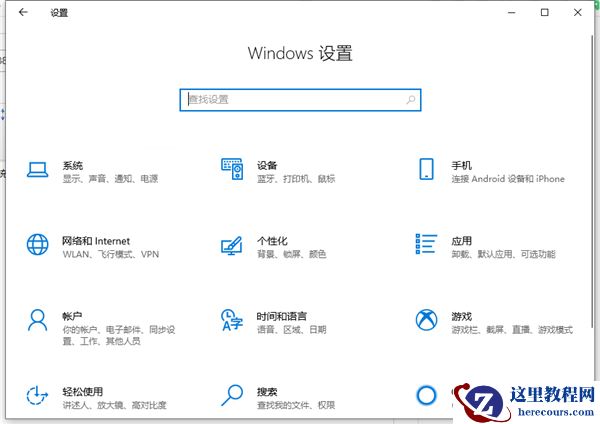Select the 个性化 category title
The height and width of the screenshot is (424, 600).
click(x=272, y=241)
